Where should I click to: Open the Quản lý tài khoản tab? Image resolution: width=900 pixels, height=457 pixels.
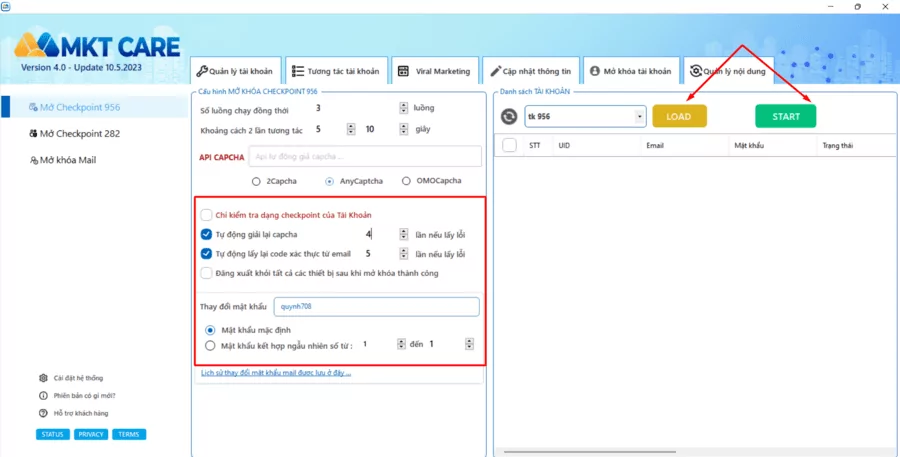[234, 71]
